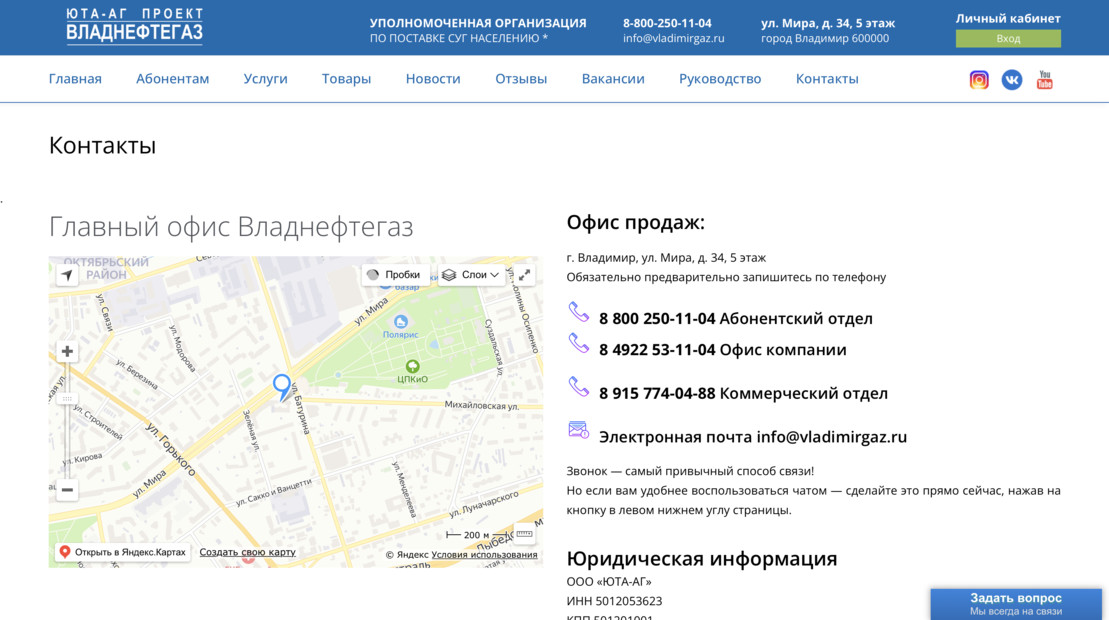The width and height of the screenshot is (1109, 620).
Task: Go to Главная page
Action: coord(75,78)
